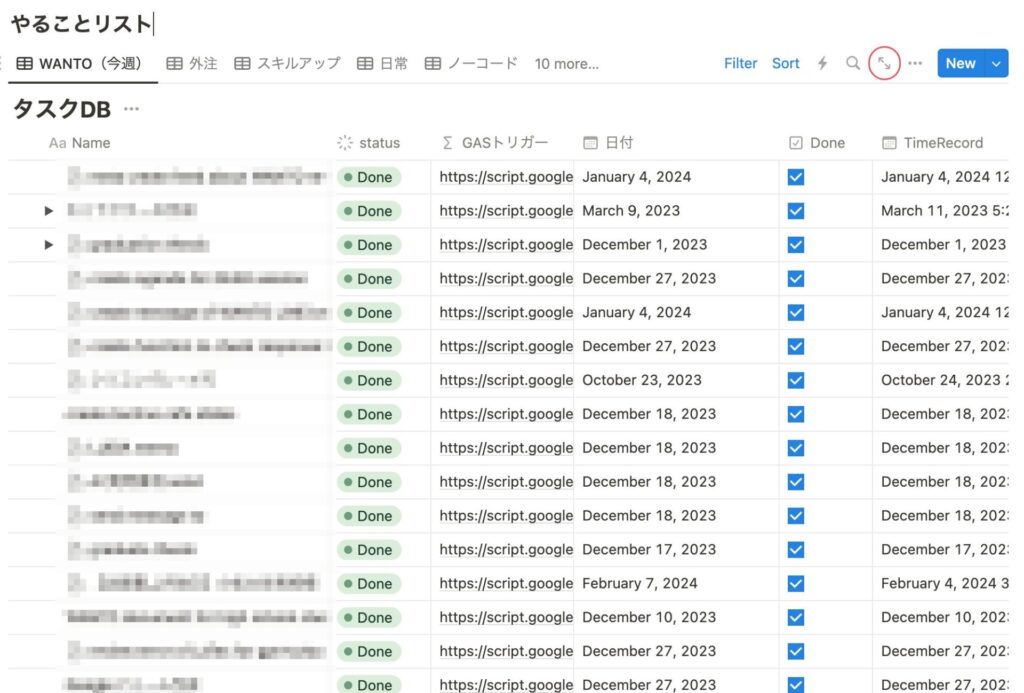The image size is (1024, 693).
Task: Click the options dots next to タスクDB
Action: coord(130,108)
